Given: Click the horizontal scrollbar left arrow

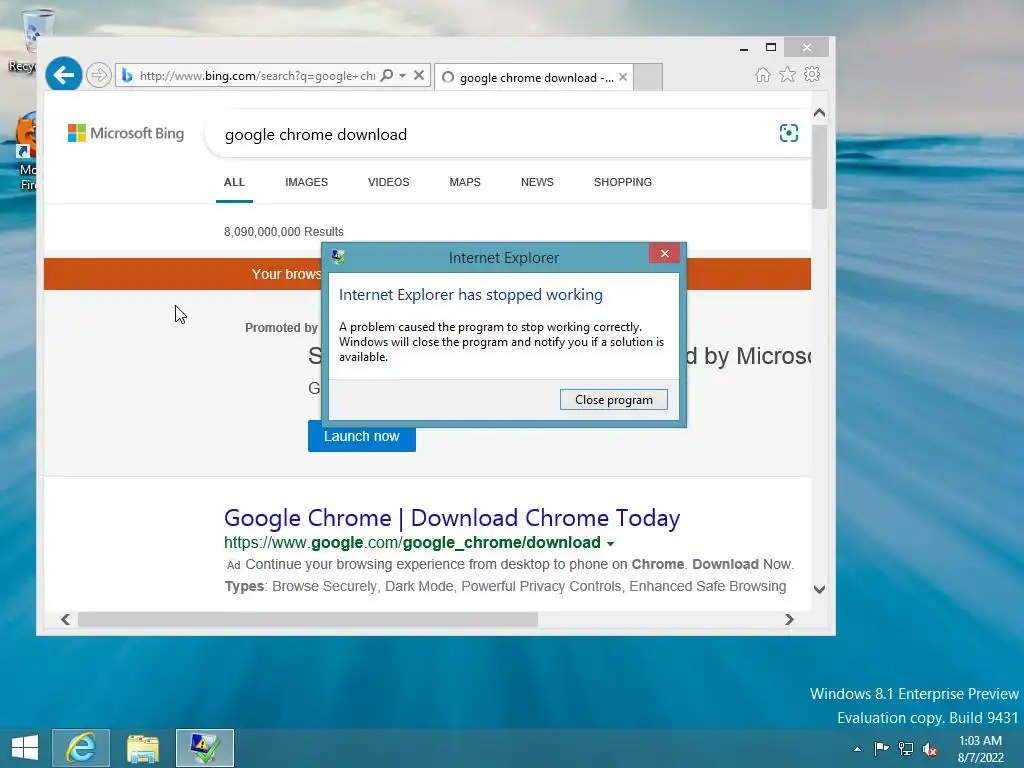Looking at the screenshot, I should point(65,619).
